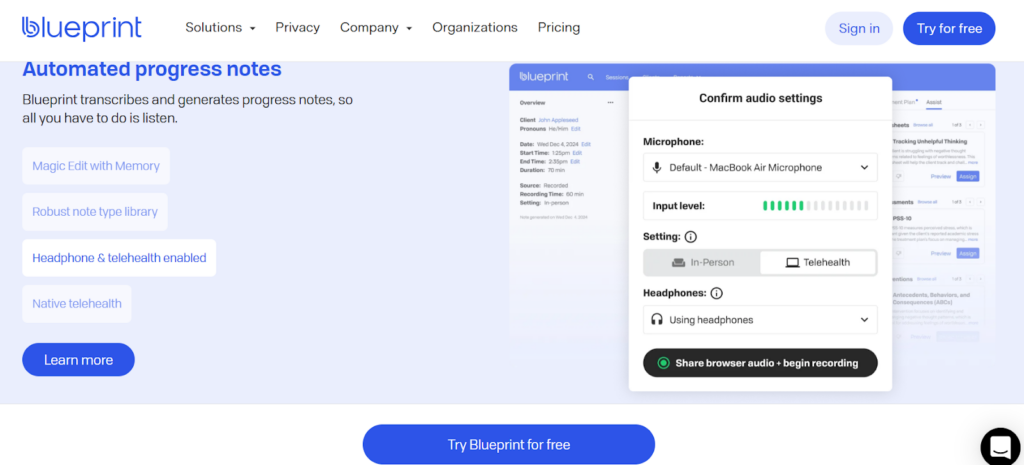The width and height of the screenshot is (1024, 465).
Task: Click the Blueprint logo in the header
Action: (x=82, y=28)
